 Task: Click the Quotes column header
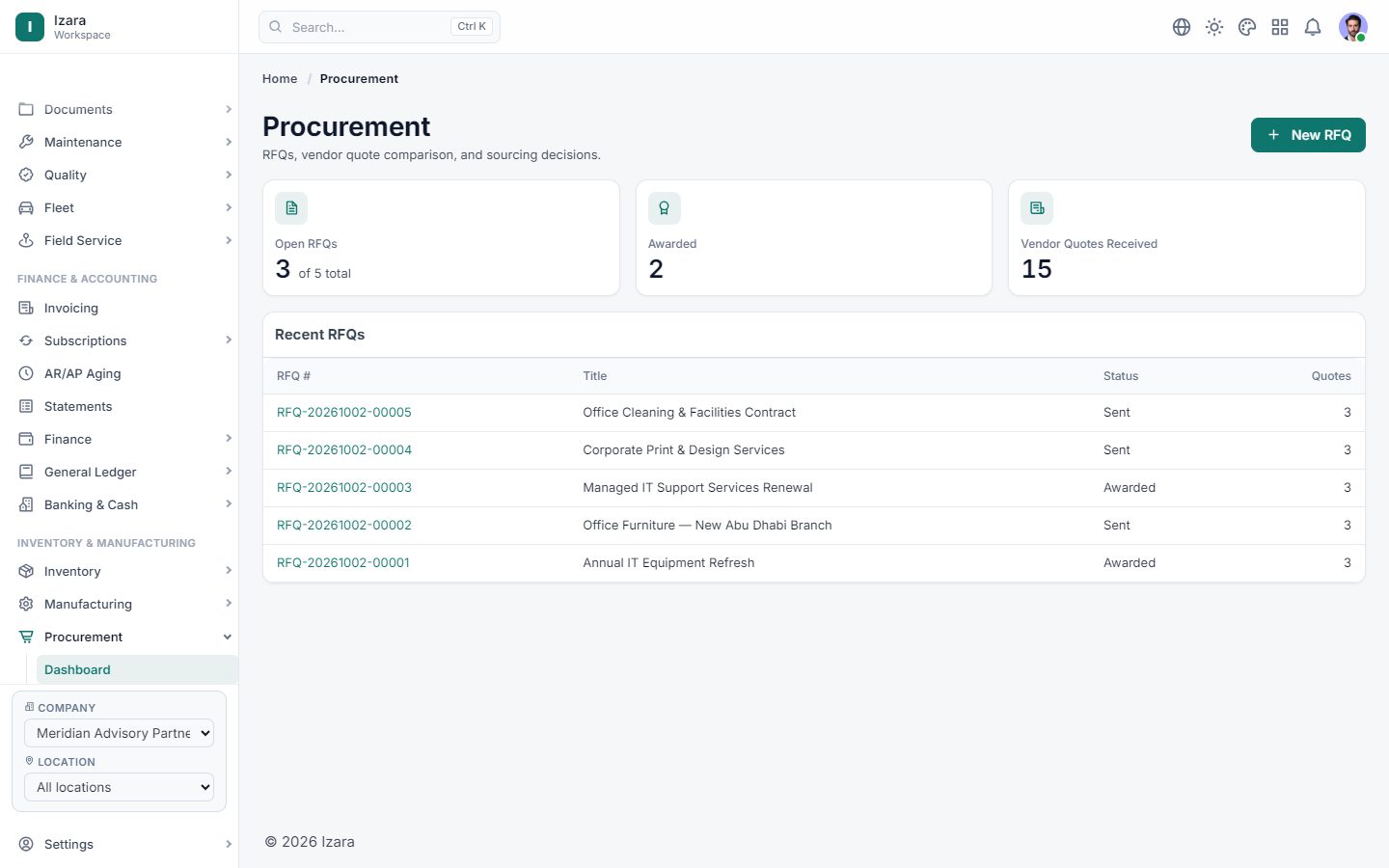1331,376
